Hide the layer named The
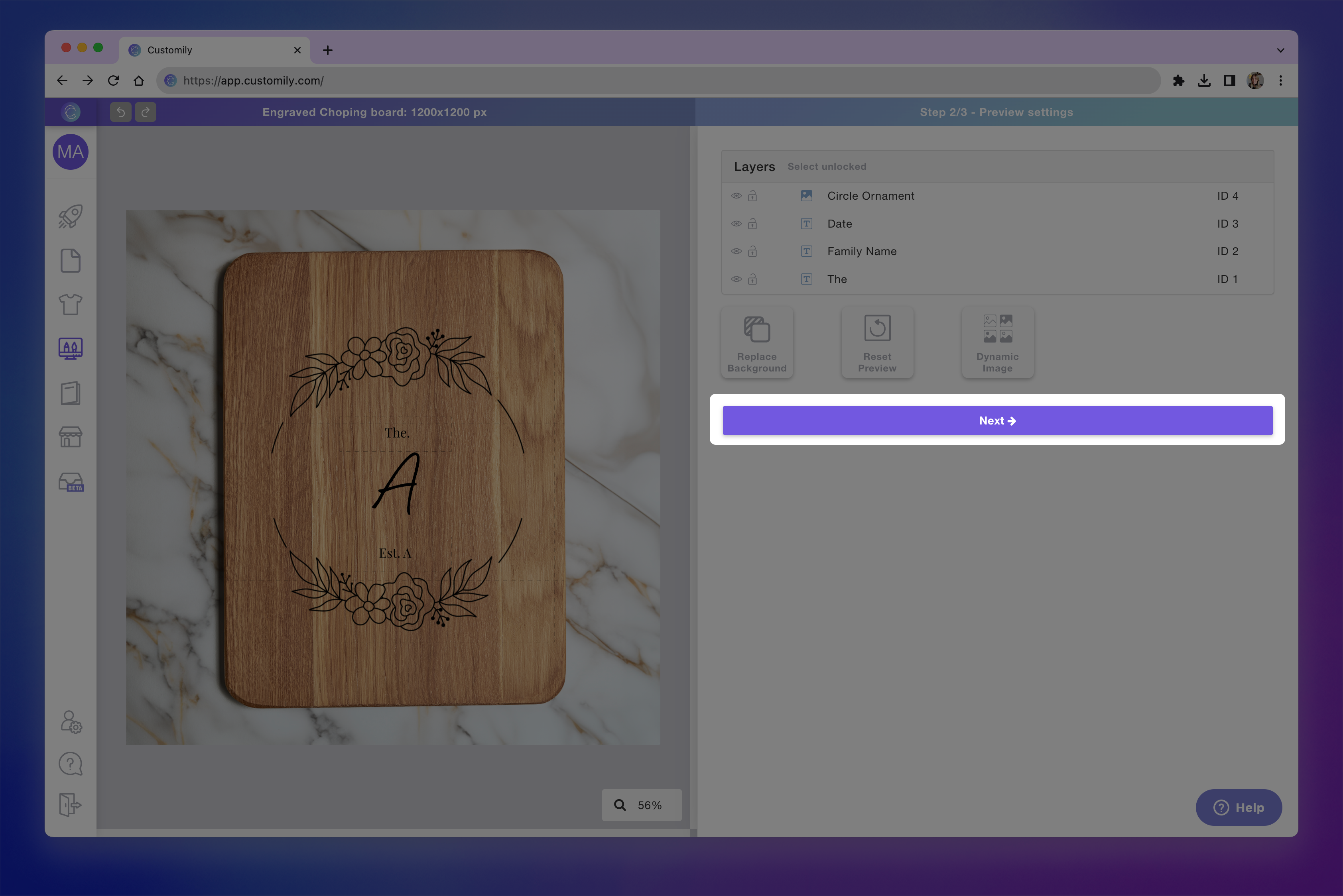 (737, 279)
